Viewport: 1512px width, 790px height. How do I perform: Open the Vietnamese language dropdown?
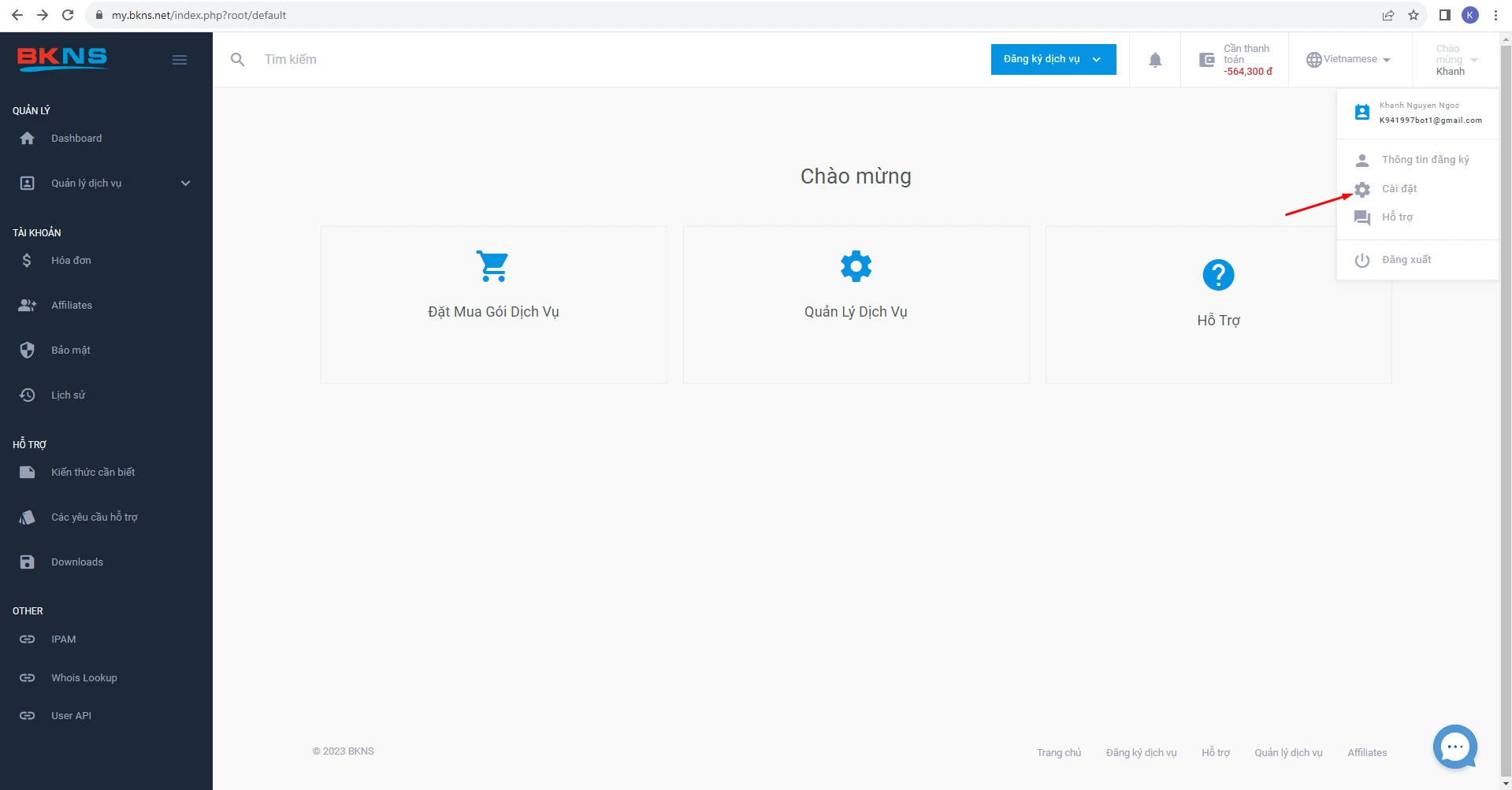(x=1348, y=59)
